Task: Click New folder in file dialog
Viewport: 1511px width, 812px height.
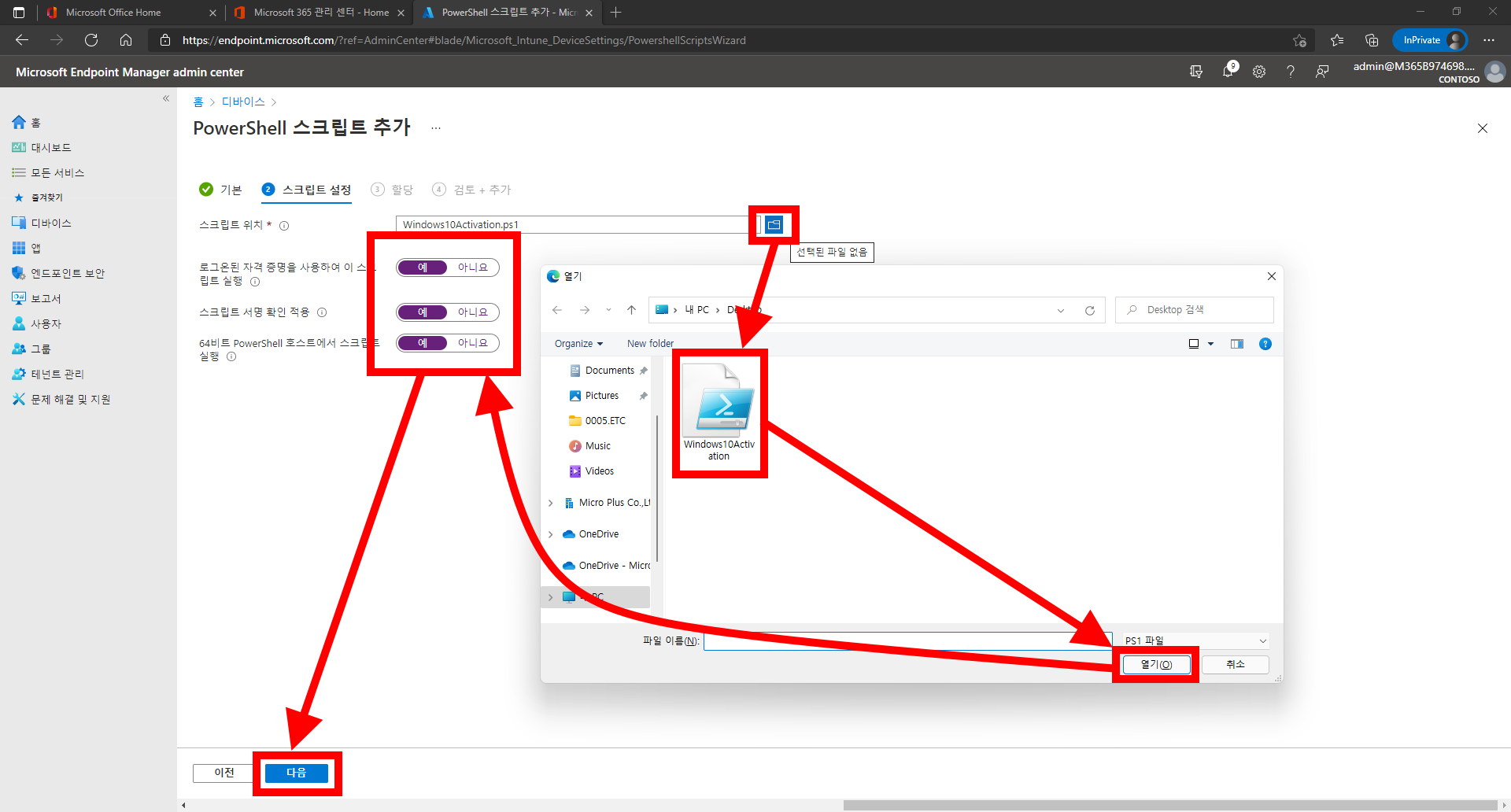Action: pyautogui.click(x=650, y=344)
